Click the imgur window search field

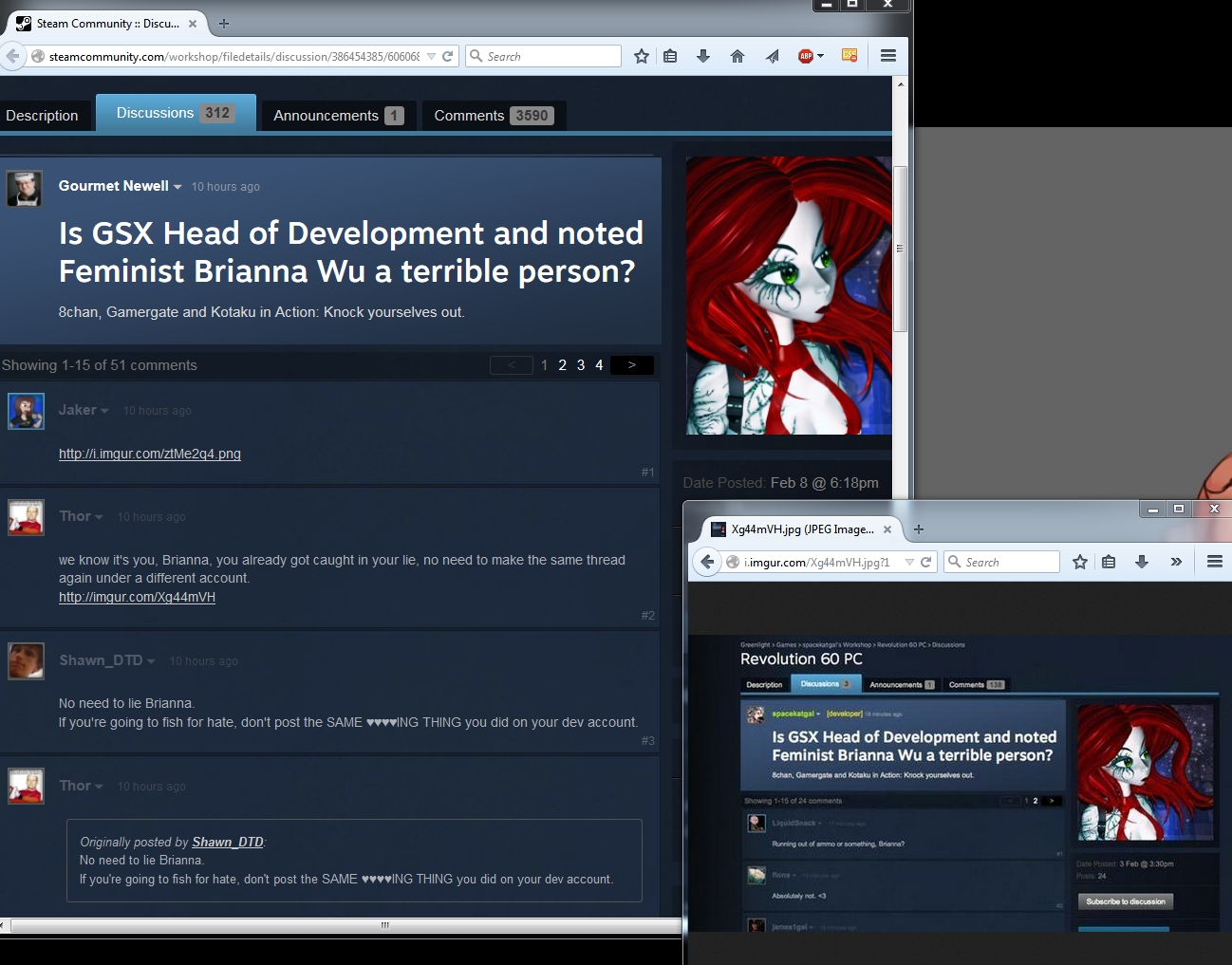[x=1001, y=562]
